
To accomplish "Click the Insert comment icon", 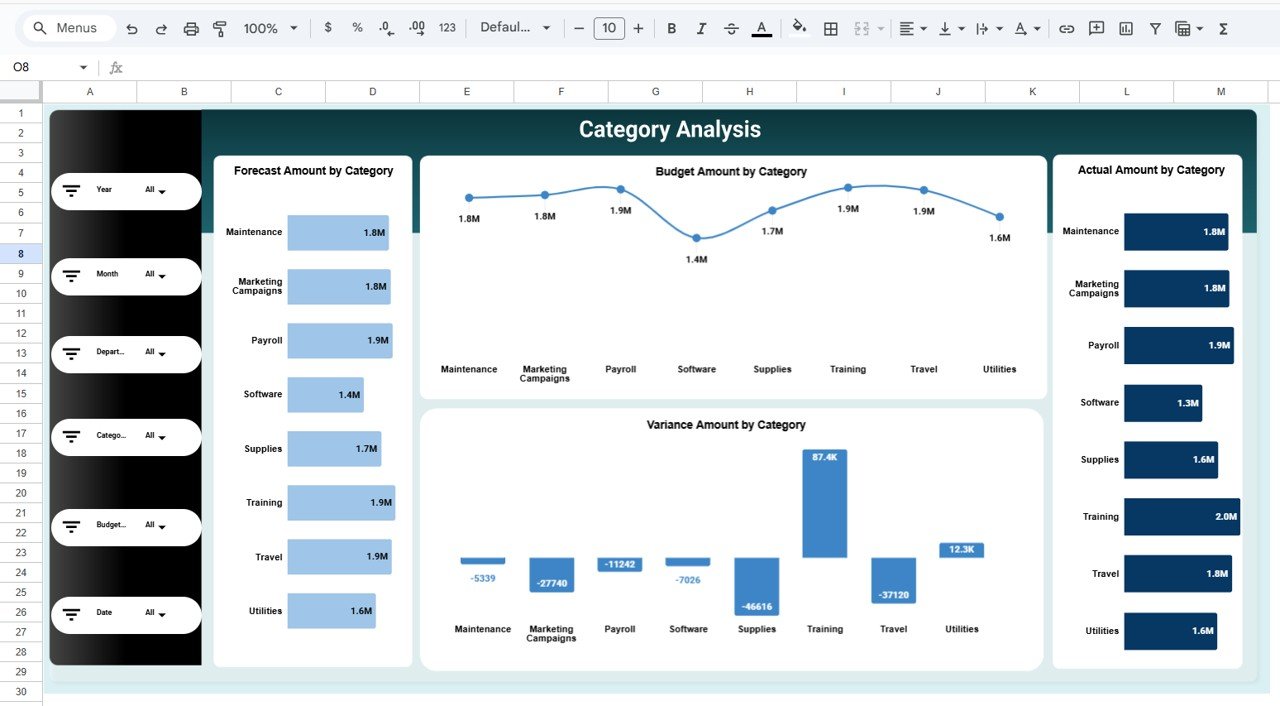I will click(1096, 28).
